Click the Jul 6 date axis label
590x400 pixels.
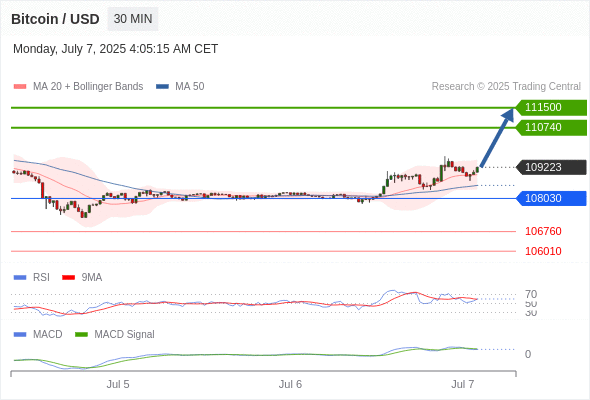pos(290,384)
